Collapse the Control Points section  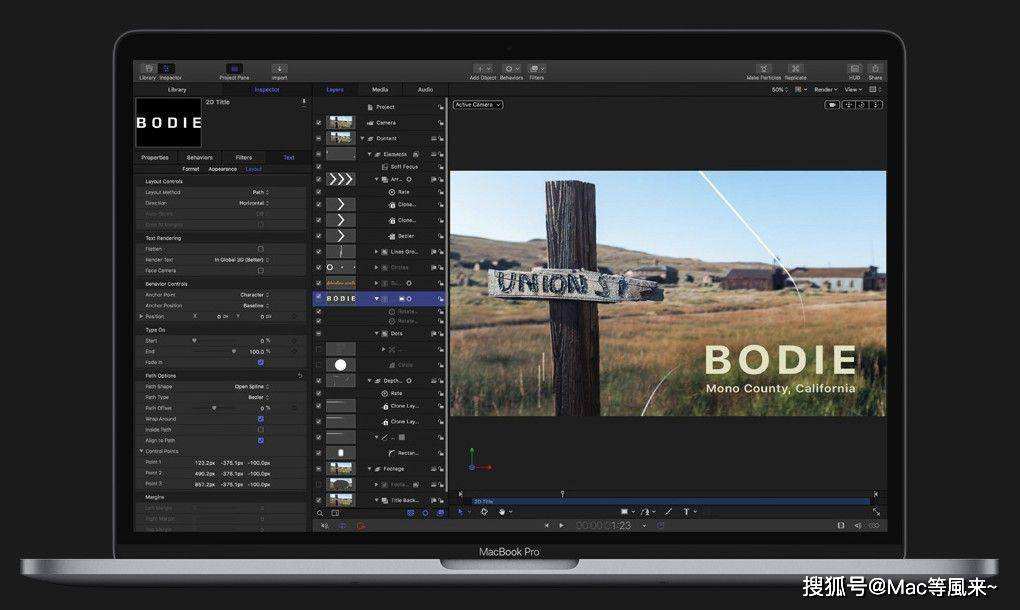coord(141,451)
